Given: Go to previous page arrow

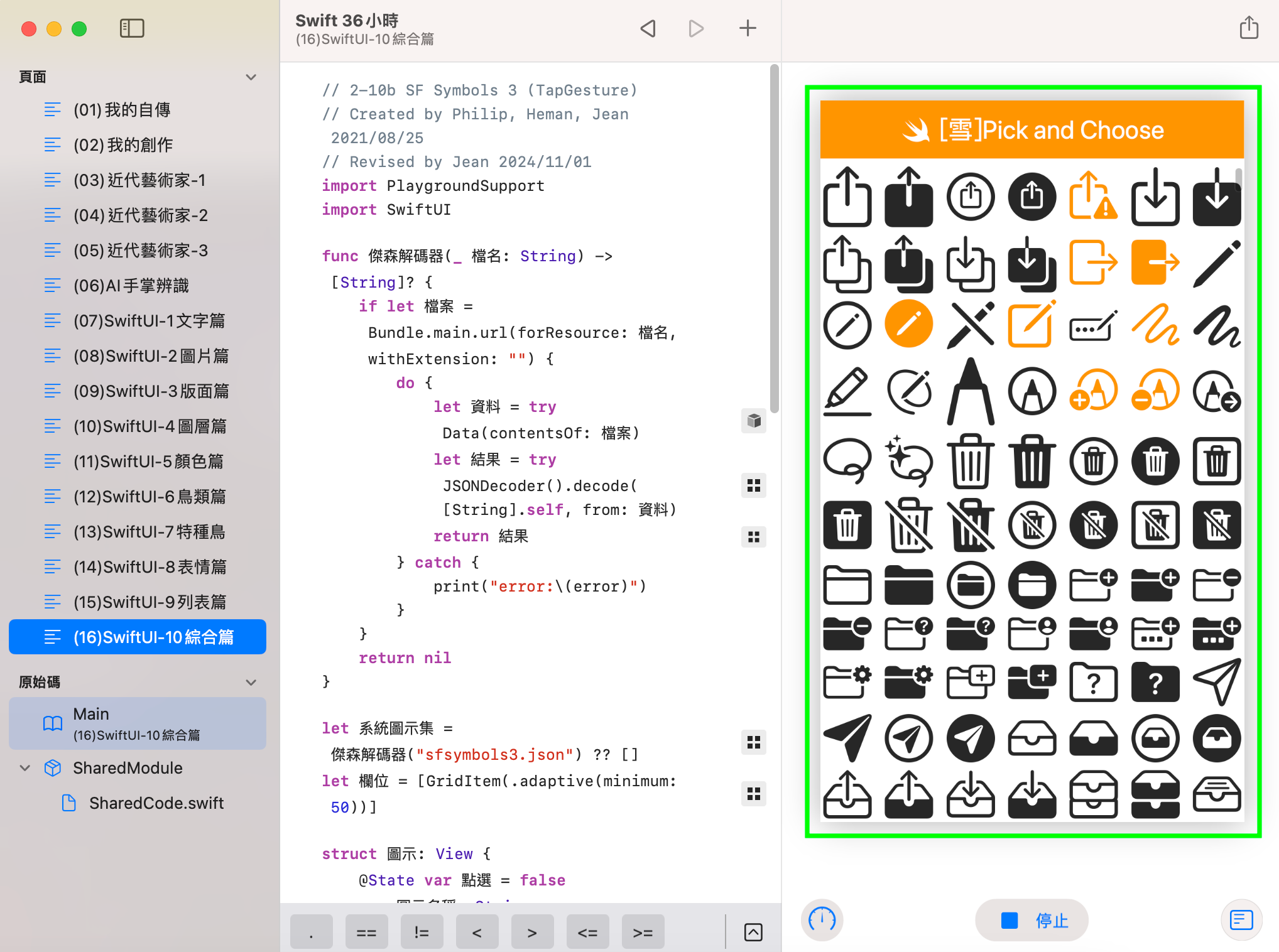Looking at the screenshot, I should click(648, 28).
